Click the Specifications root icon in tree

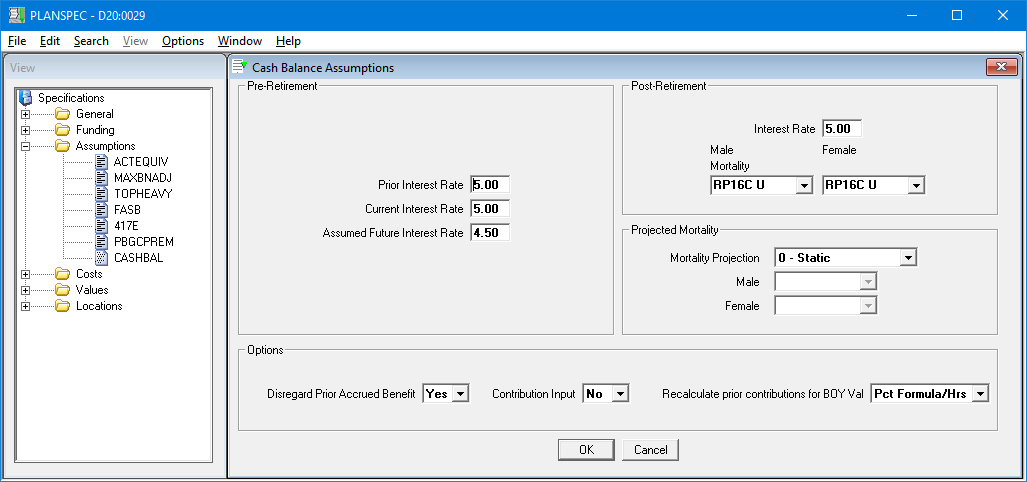(x=27, y=98)
